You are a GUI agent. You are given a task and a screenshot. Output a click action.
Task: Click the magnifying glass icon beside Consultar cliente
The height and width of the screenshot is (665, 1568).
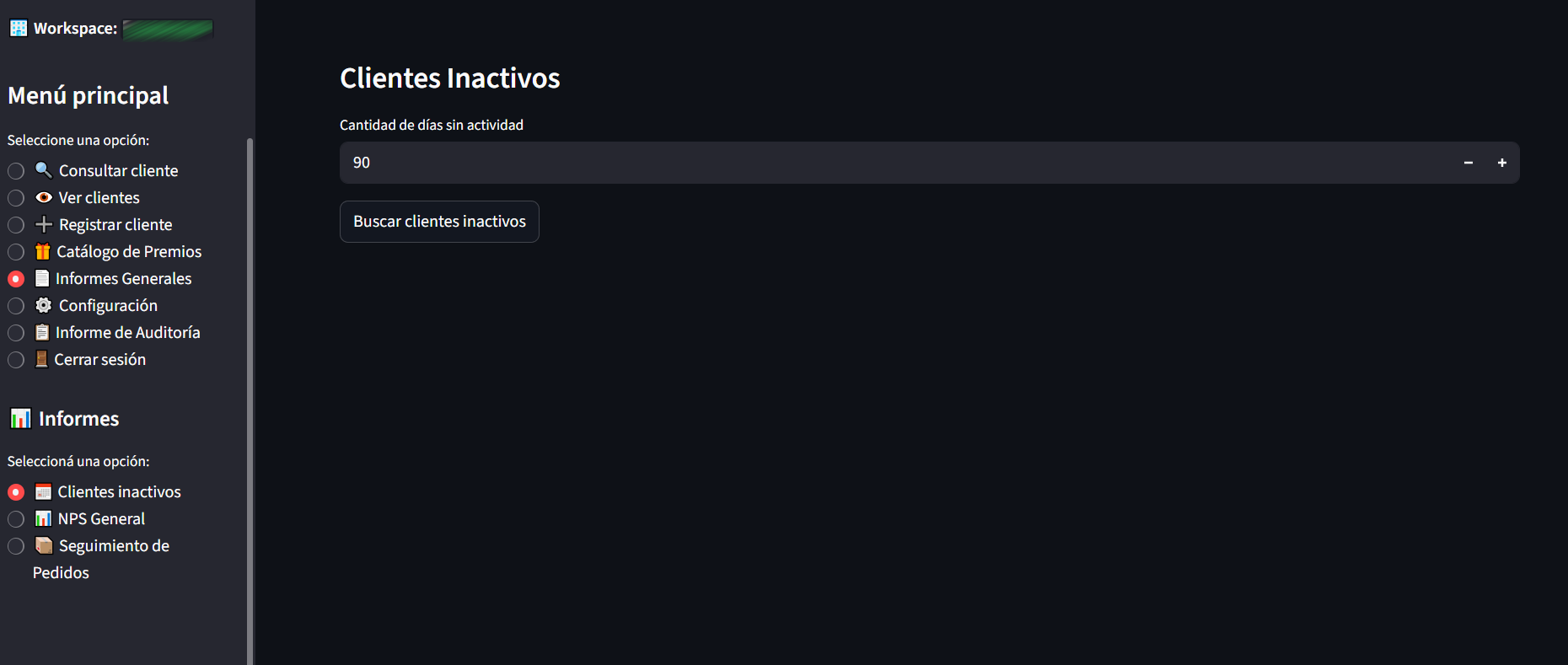43,170
